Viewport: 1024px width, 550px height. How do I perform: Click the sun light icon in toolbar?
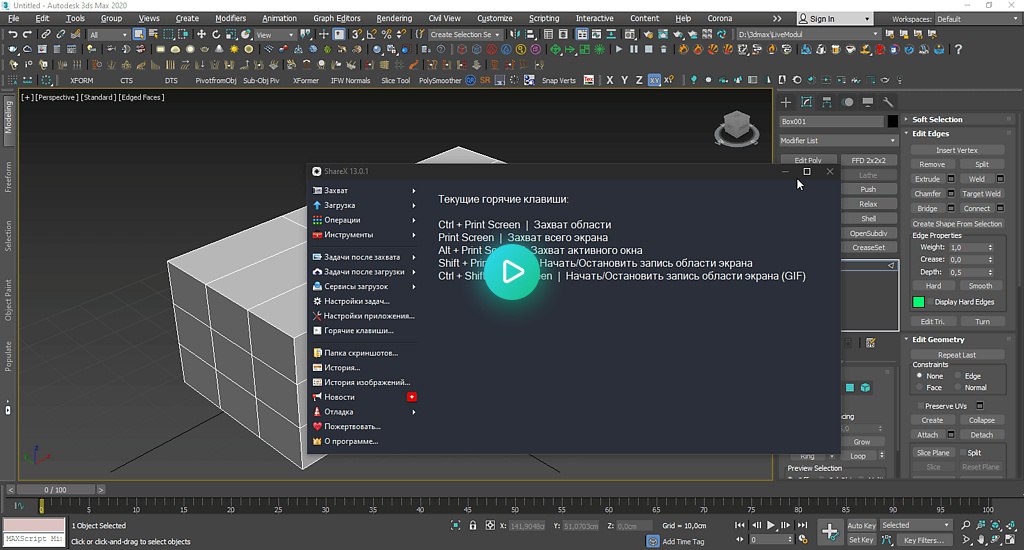pyautogui.click(x=234, y=50)
